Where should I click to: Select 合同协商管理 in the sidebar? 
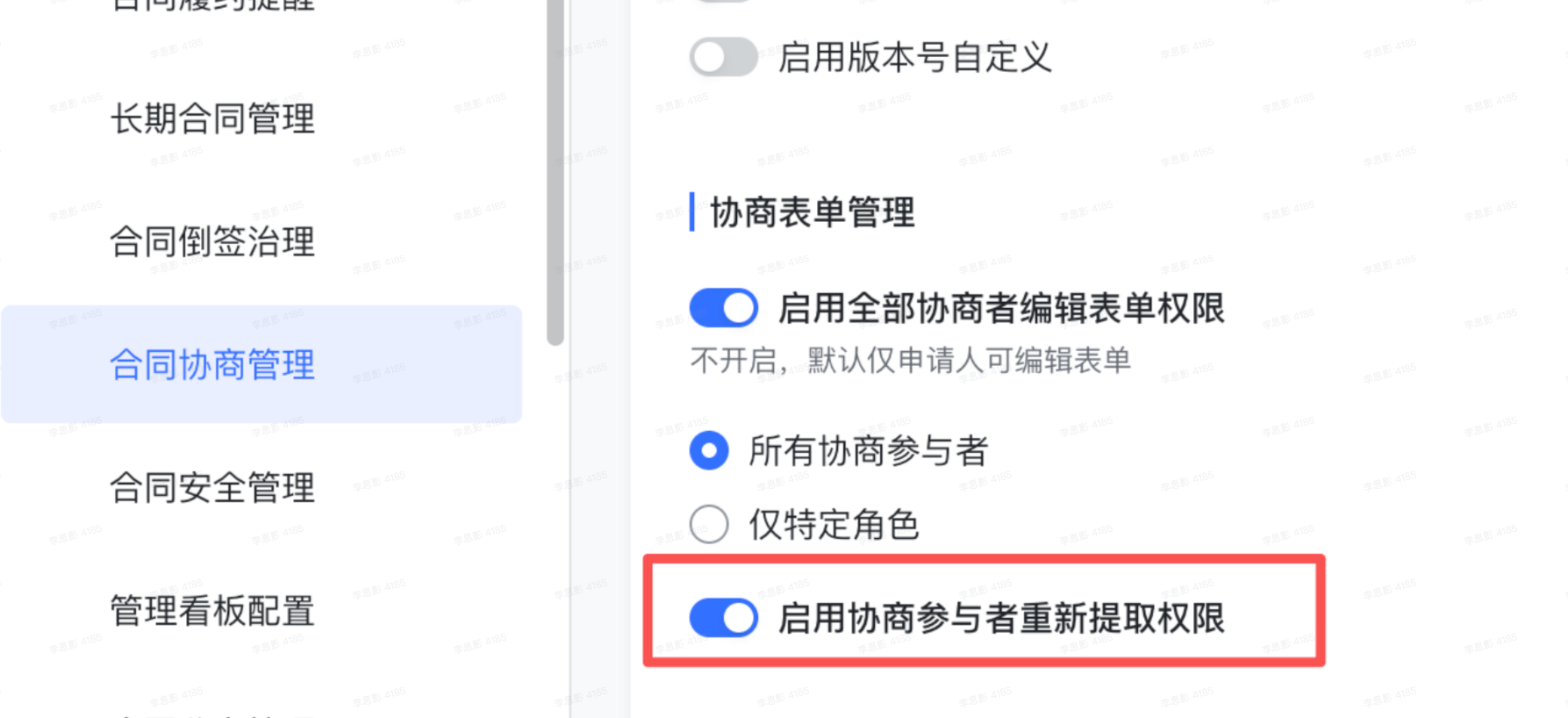click(211, 365)
